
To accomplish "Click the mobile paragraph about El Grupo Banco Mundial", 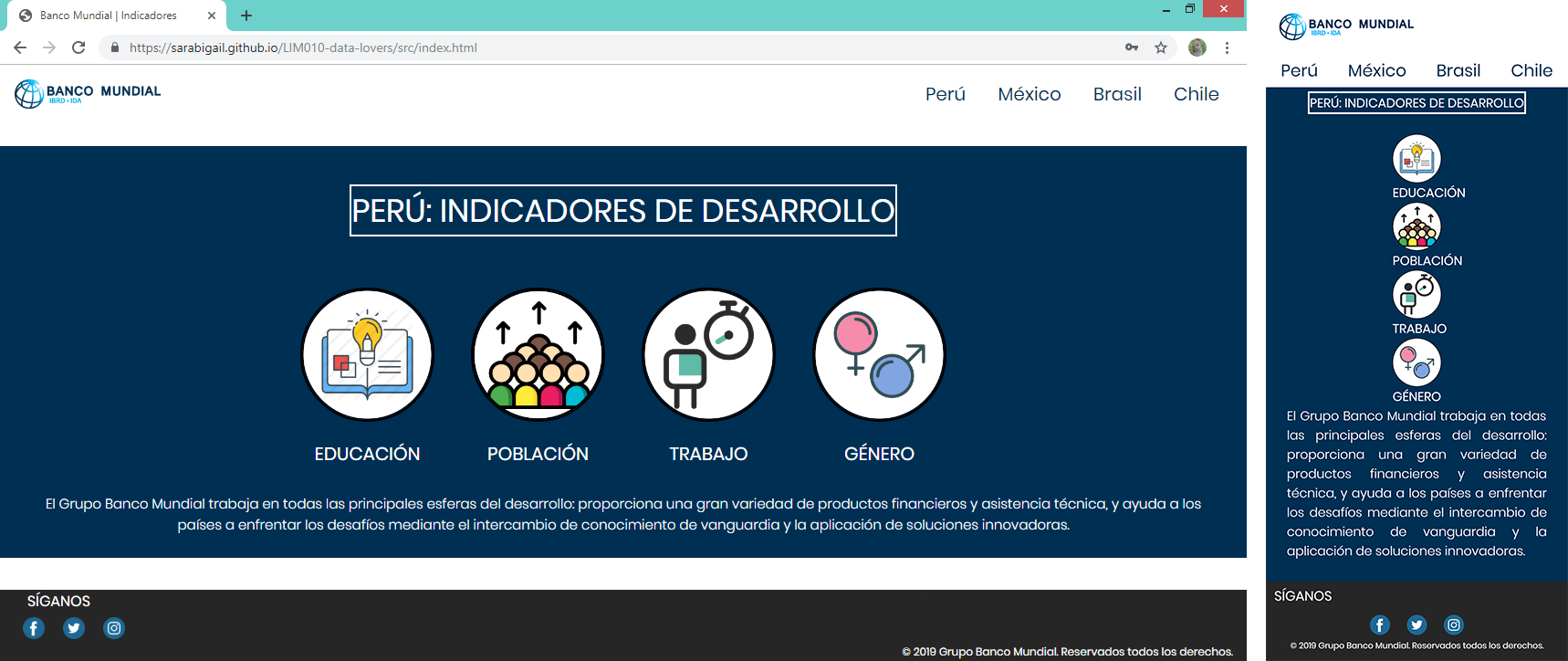I will [1416, 483].
